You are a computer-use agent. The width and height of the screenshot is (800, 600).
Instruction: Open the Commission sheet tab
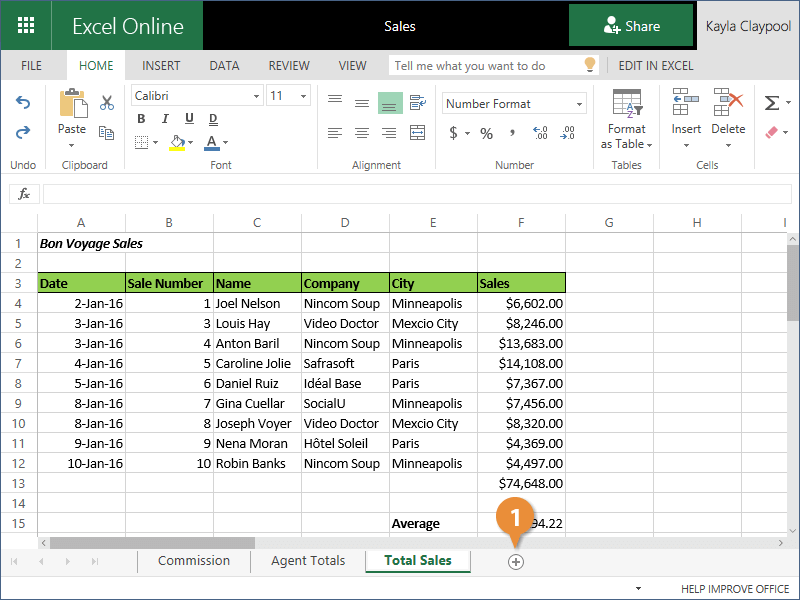(194, 561)
